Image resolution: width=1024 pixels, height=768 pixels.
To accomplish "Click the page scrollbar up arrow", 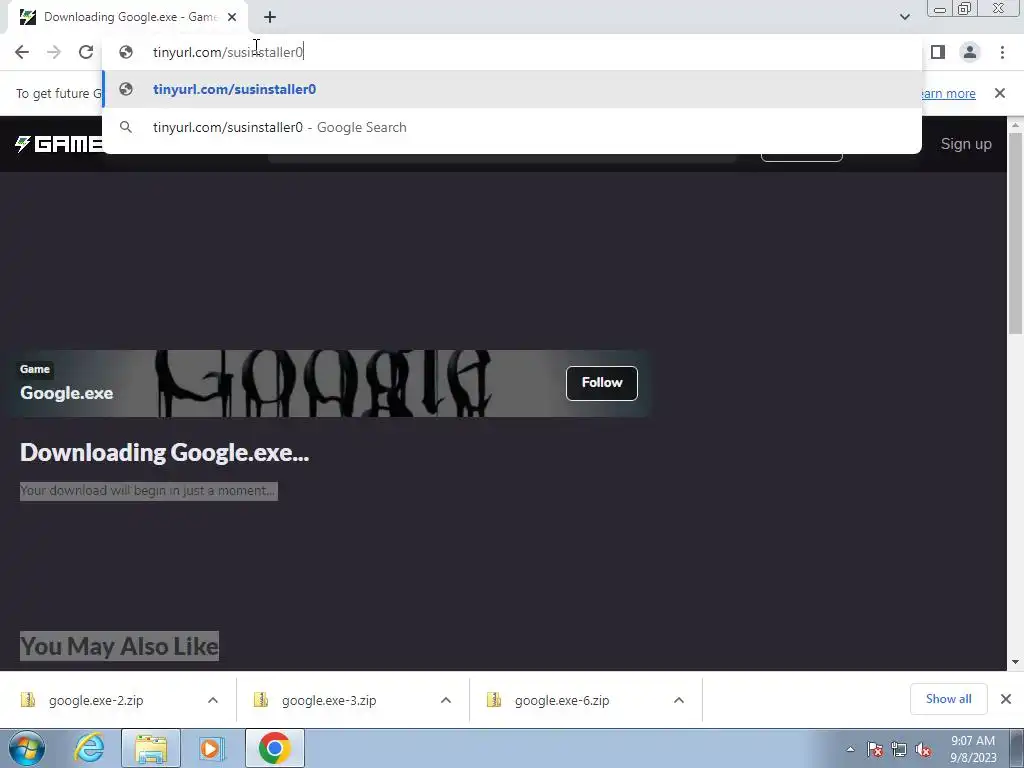I will pos(1015,125).
